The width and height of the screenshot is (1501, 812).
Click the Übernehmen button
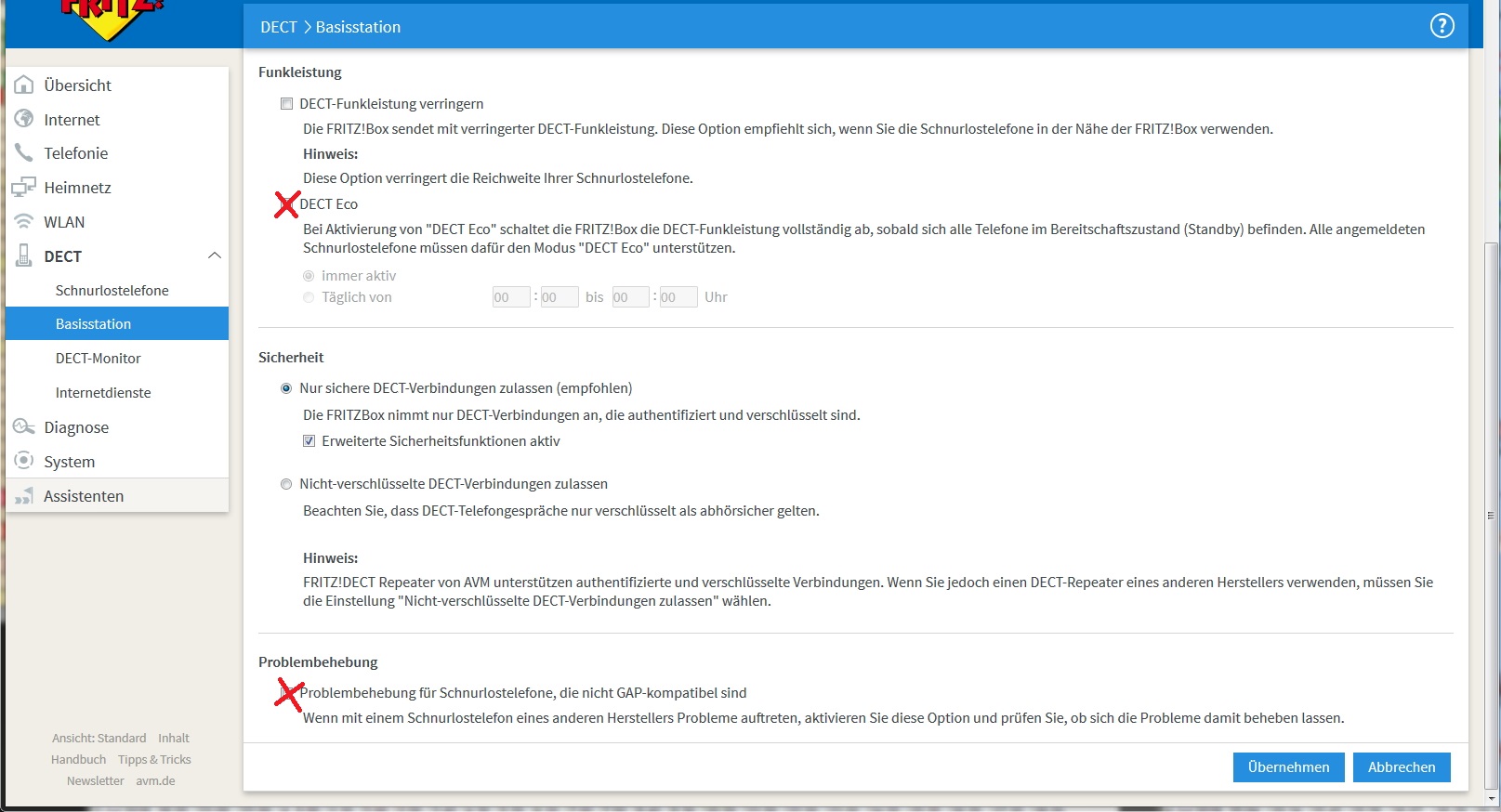(1288, 767)
